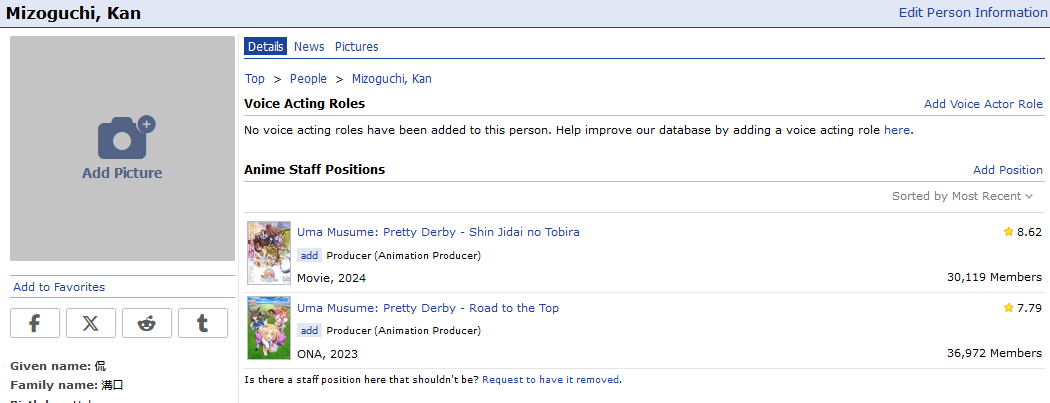Select the Details tab
Viewport: 1050px width, 403px height.
click(266, 47)
